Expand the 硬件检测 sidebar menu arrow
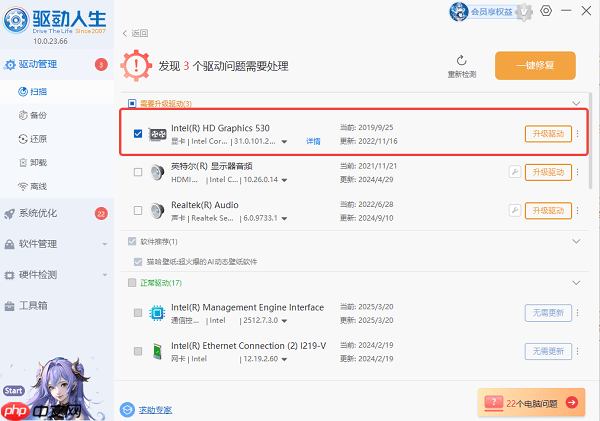600x421 pixels. click(104, 275)
